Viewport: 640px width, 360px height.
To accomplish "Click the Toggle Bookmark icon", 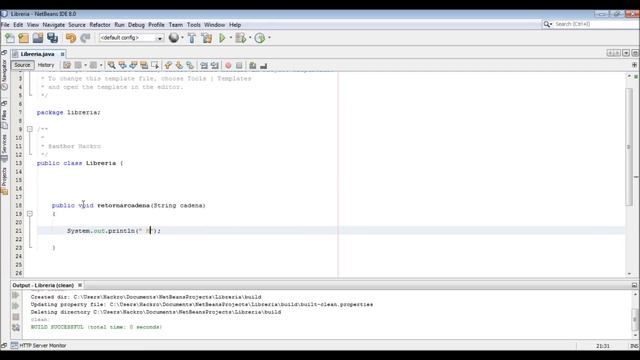I will pos(190,65).
